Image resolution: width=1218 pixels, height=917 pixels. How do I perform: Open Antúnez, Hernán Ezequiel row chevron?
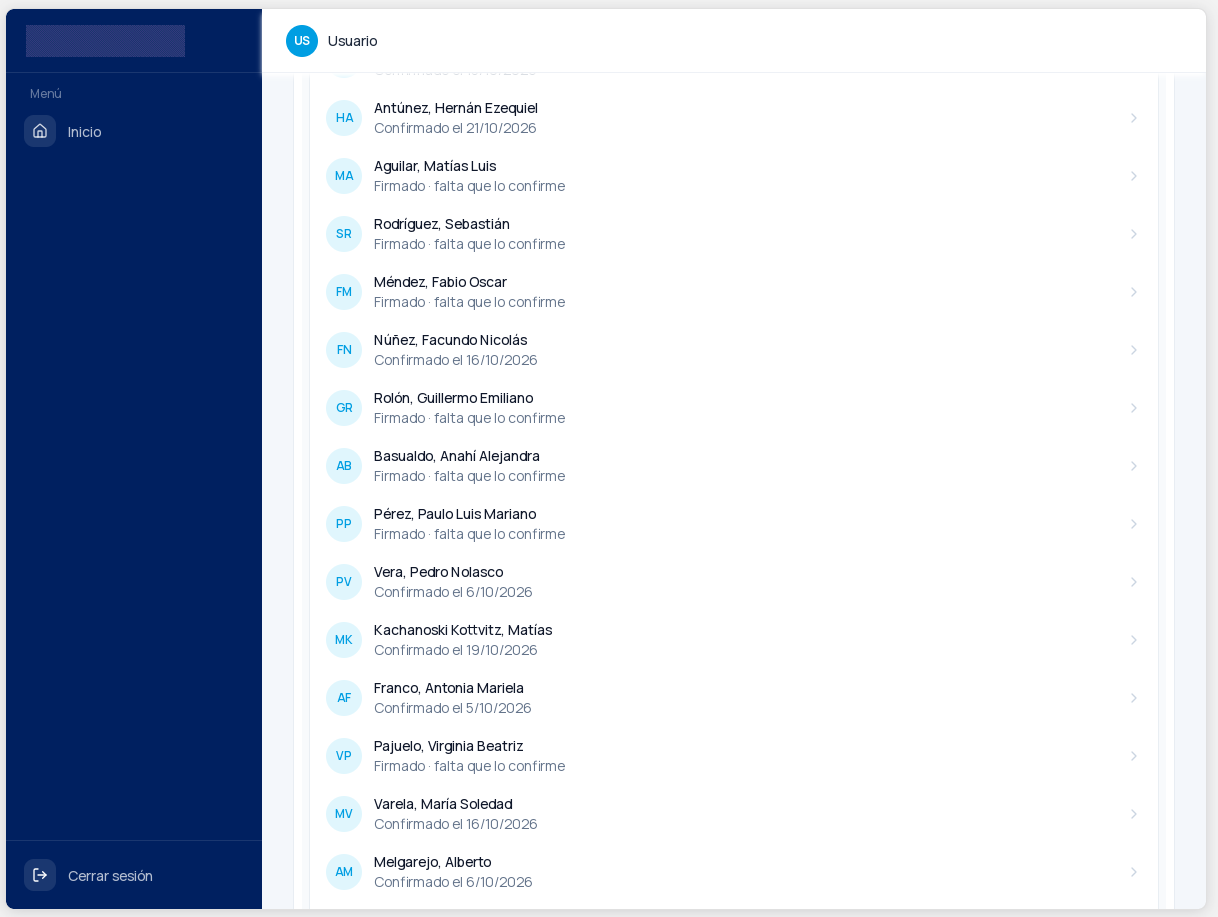point(1134,118)
